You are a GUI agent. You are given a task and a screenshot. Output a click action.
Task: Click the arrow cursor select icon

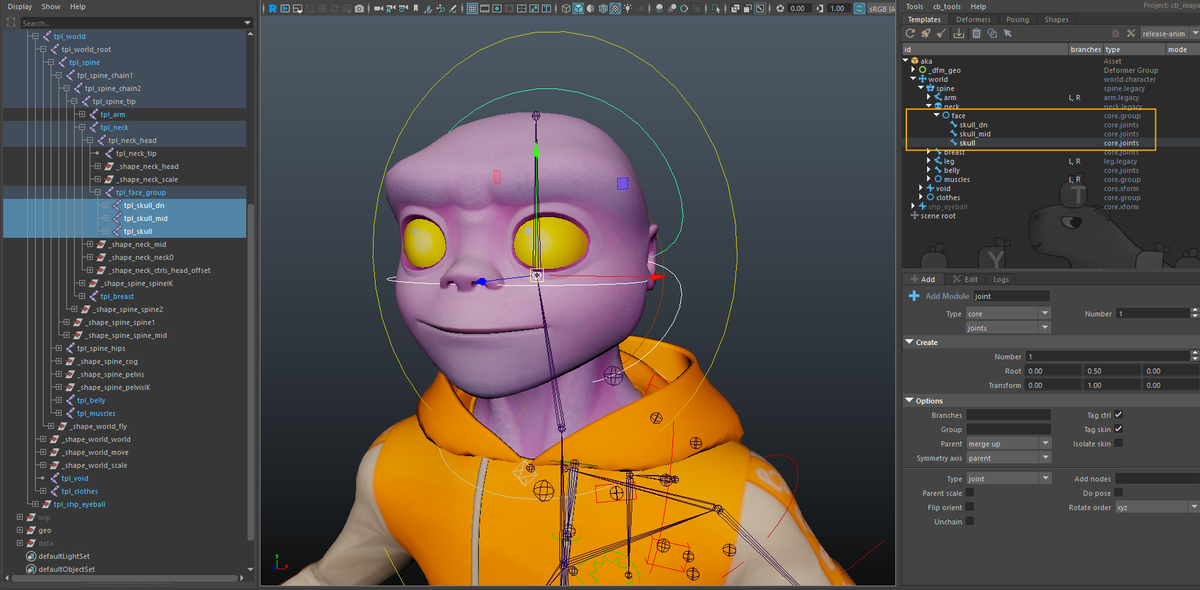(1007, 34)
